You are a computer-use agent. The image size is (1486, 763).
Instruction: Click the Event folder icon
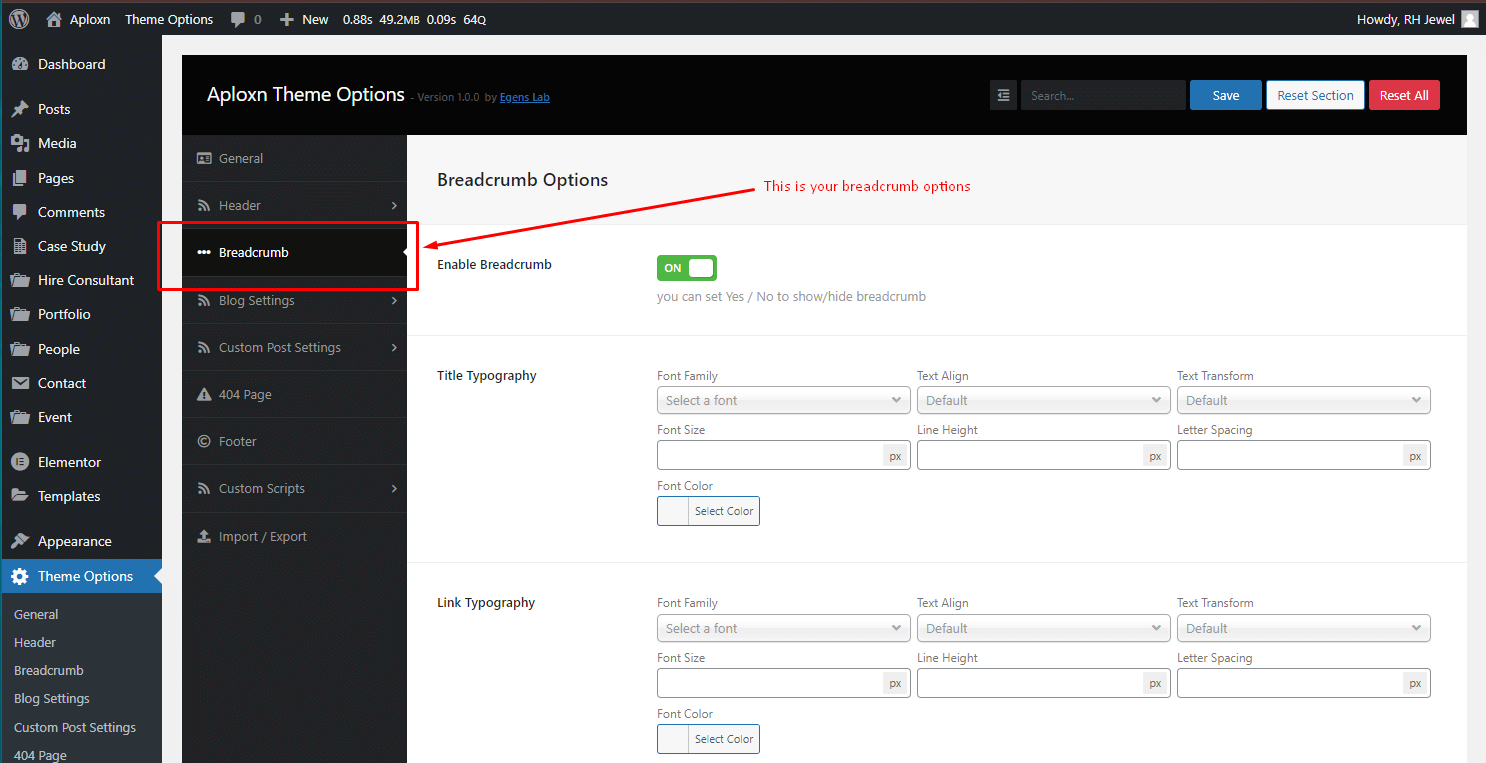click(x=20, y=417)
